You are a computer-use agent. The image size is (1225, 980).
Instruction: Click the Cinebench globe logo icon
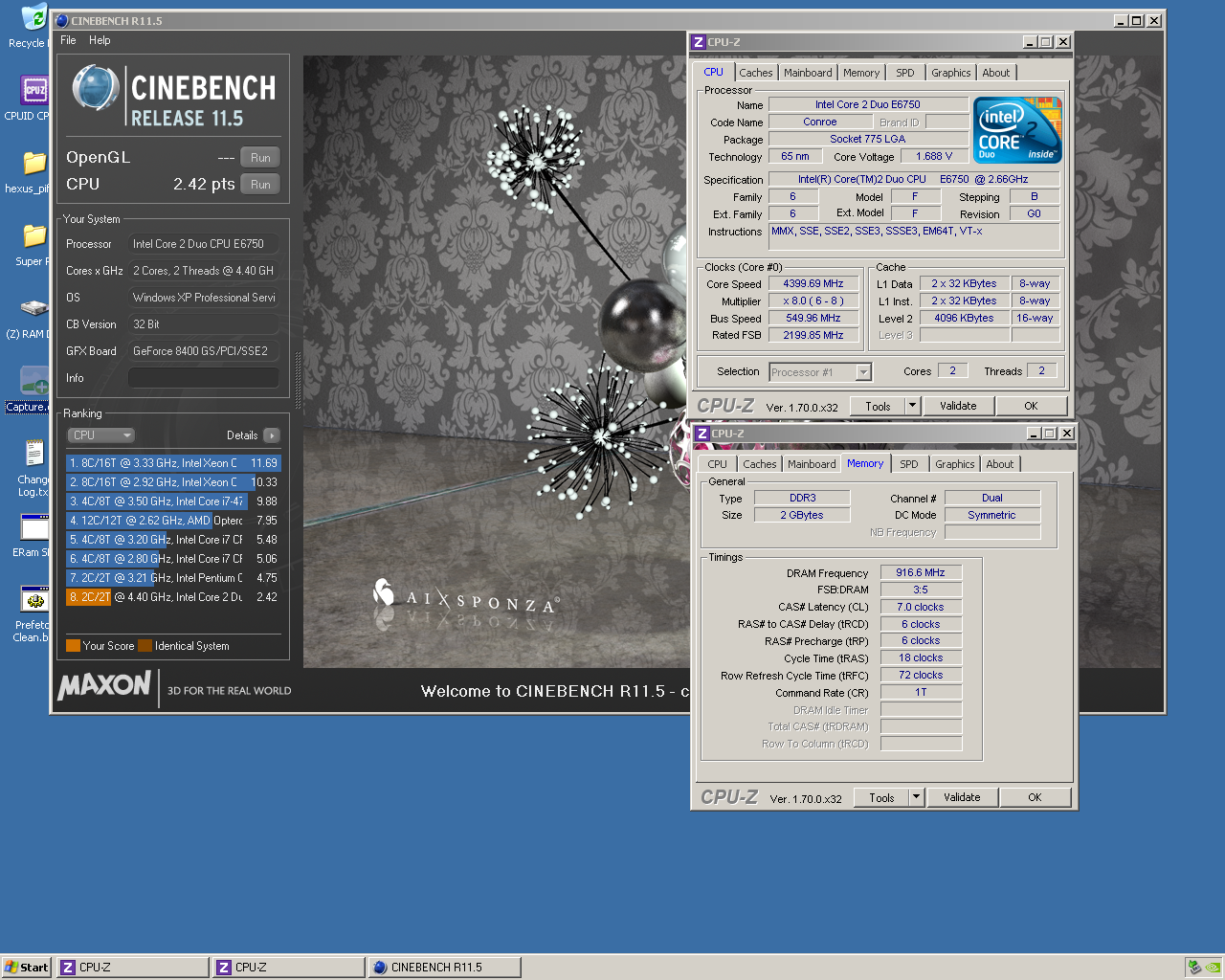pyautogui.click(x=95, y=88)
